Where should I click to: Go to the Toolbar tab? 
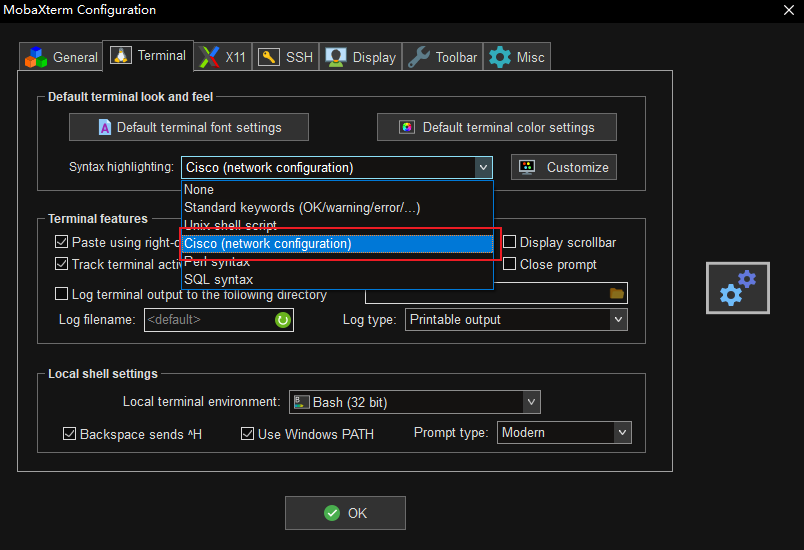click(443, 57)
